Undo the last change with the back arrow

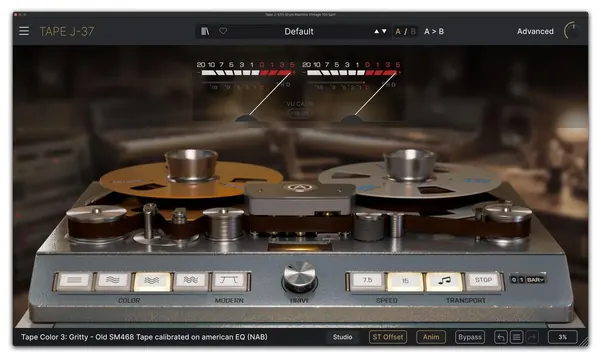(501, 337)
